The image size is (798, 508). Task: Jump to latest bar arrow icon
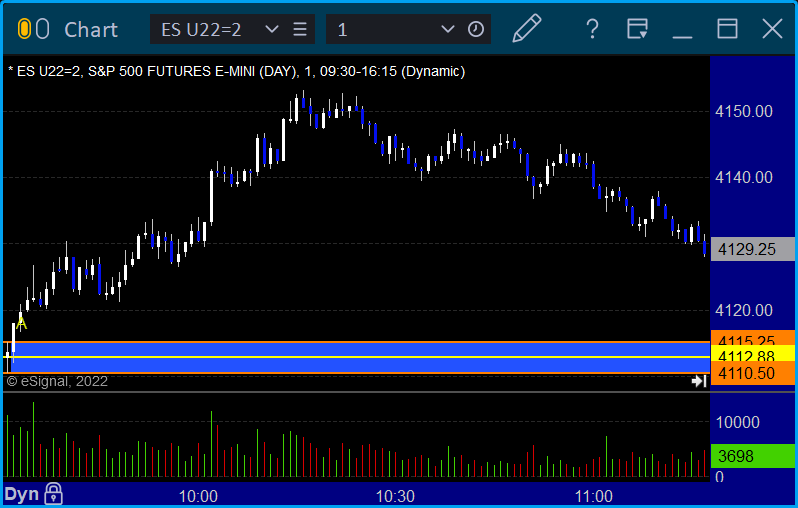[x=699, y=381]
